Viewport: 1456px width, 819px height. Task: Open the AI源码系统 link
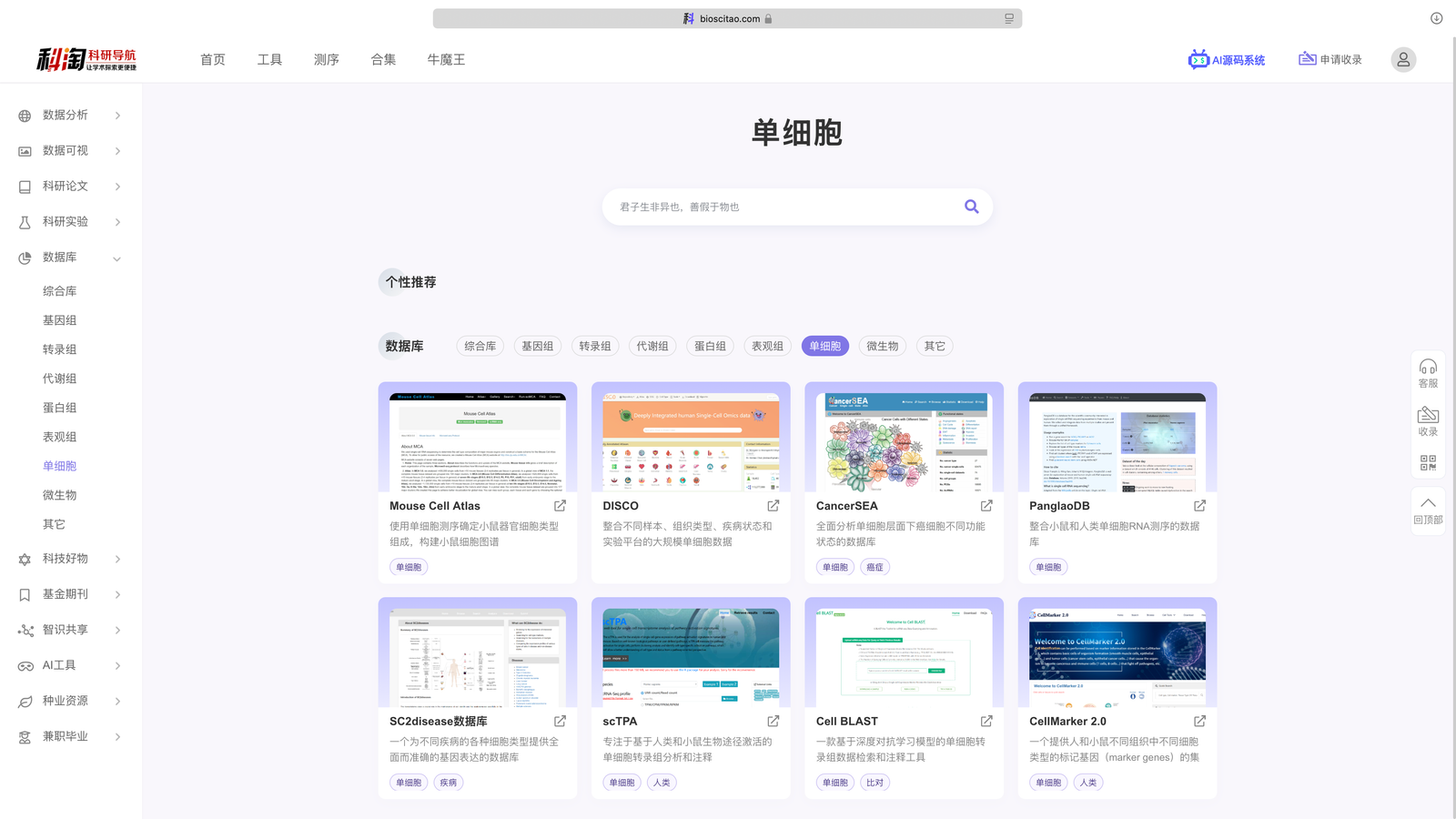point(1227,60)
